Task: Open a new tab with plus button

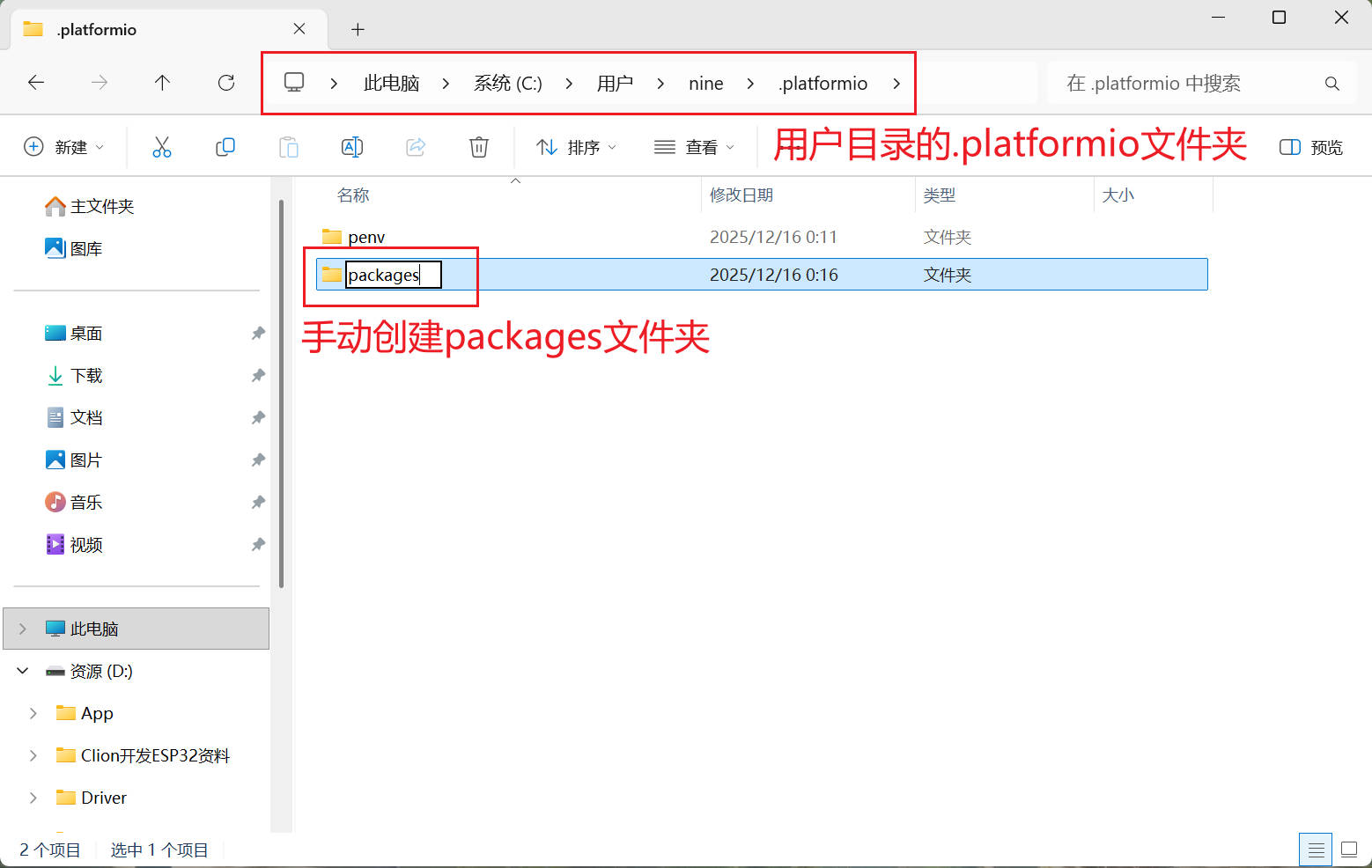Action: point(358,29)
